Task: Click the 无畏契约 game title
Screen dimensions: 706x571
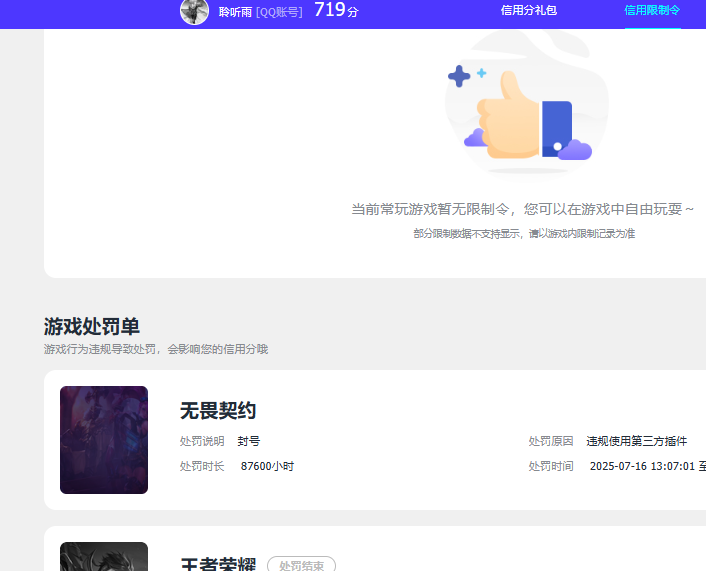Action: click(x=218, y=411)
